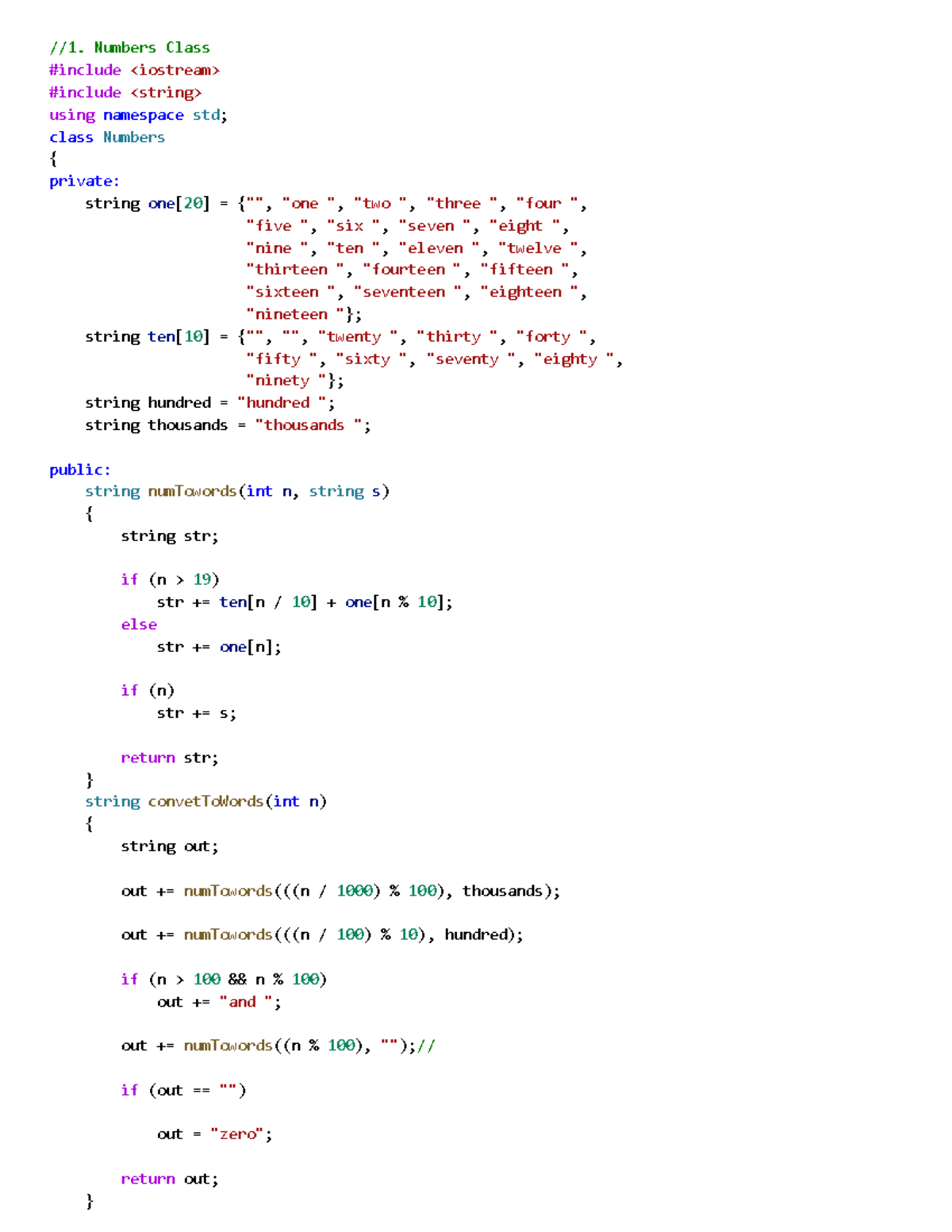Viewport: 952px width, 1232px height.
Task: Click the "//1. Numbers Class" comment line
Action: pos(129,48)
